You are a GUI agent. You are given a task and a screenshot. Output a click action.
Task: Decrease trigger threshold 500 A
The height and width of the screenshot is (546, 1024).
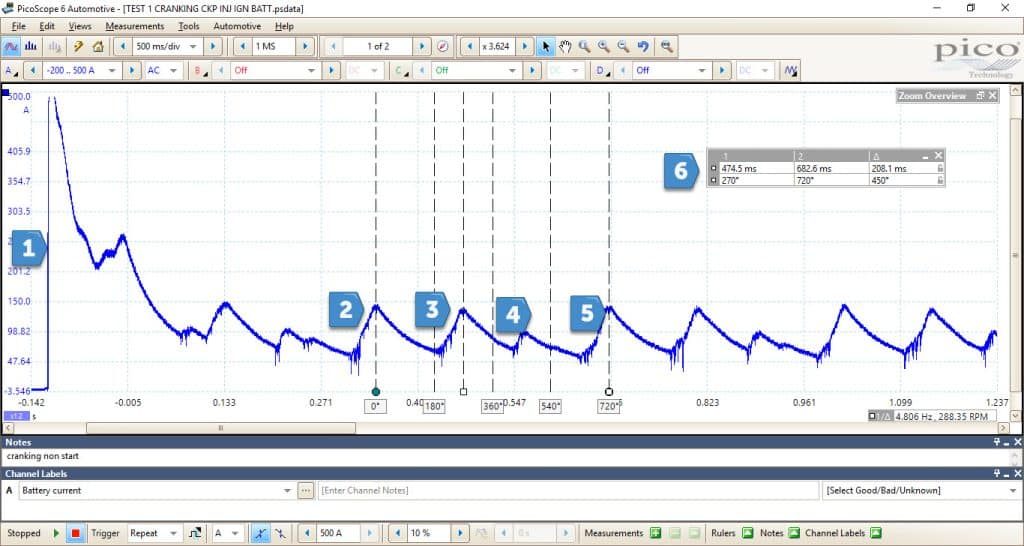pos(307,533)
